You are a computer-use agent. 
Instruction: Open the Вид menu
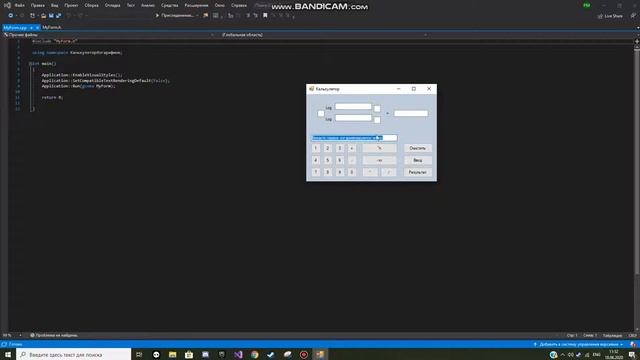54,5
